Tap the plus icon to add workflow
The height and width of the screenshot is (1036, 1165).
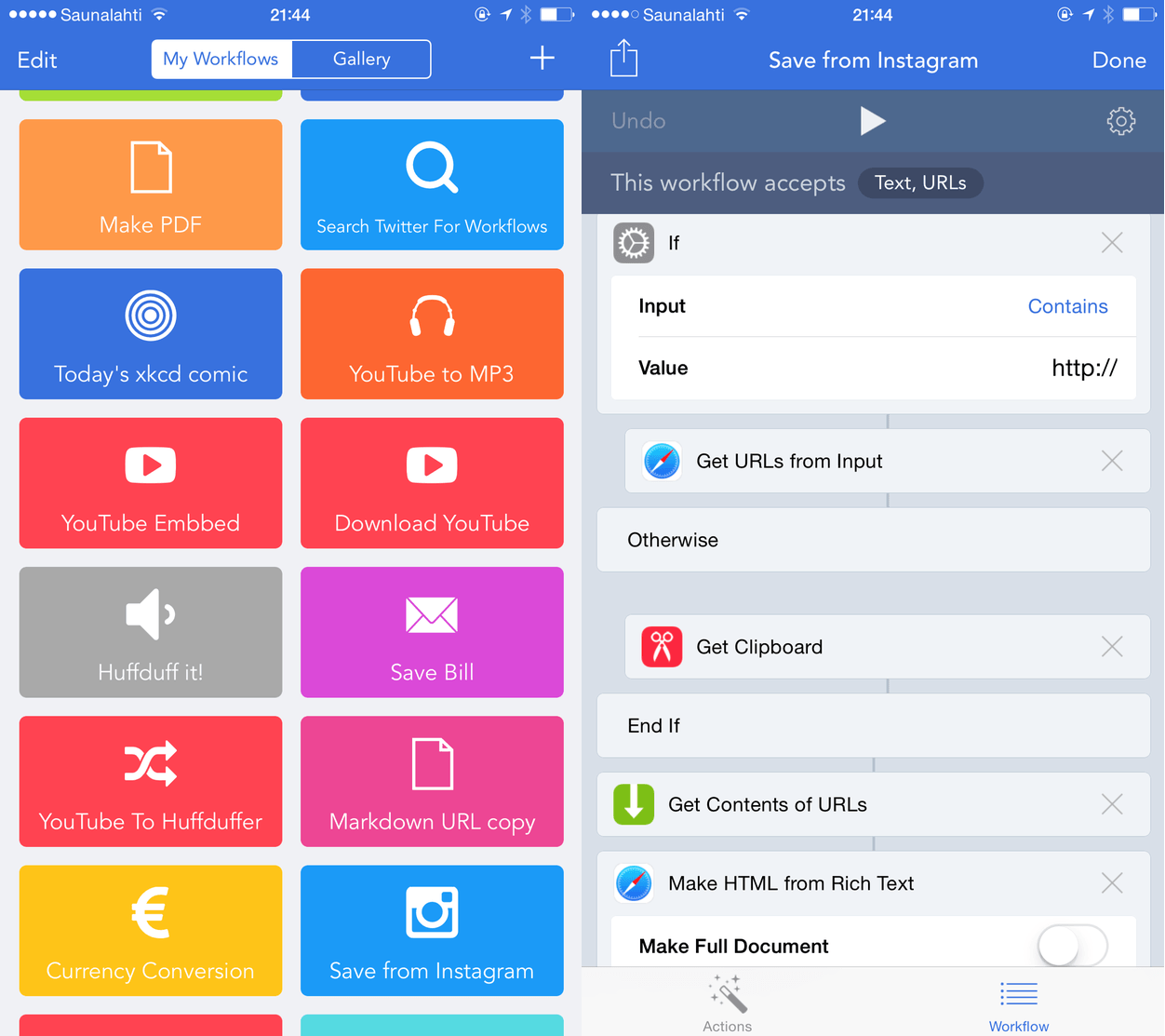click(542, 59)
